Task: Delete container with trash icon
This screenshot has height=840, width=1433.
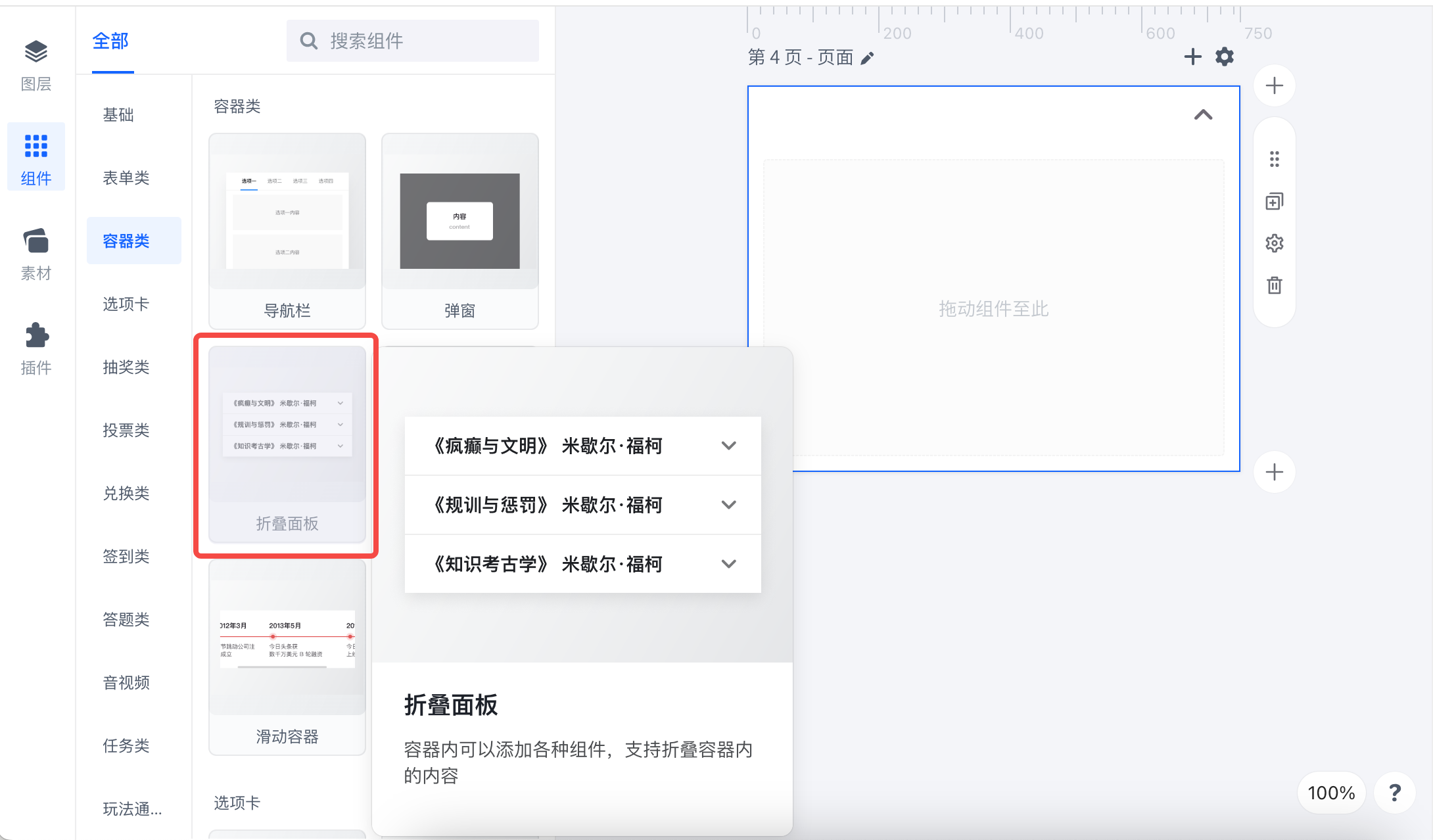Action: 1274,285
